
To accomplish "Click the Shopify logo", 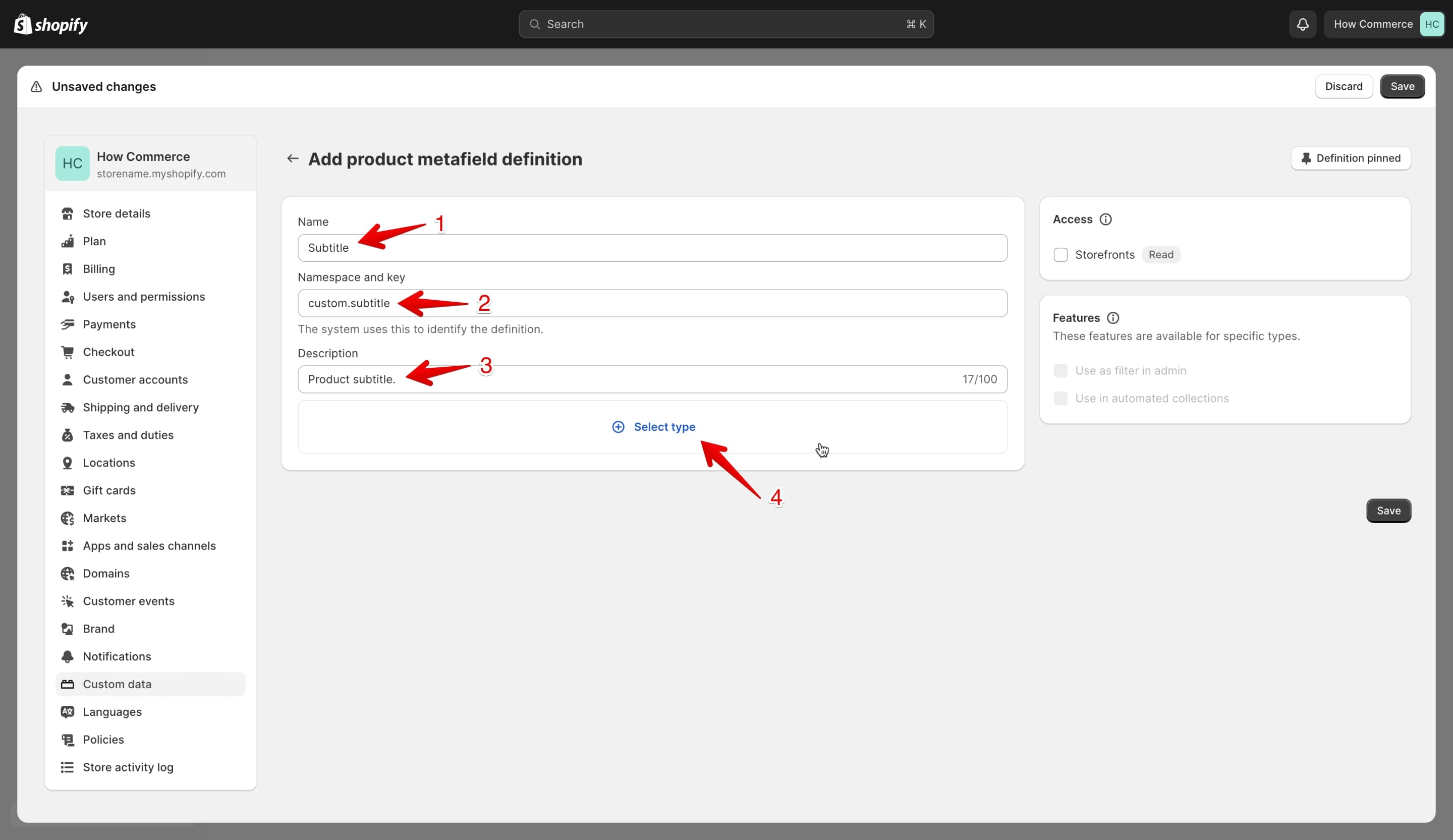I will click(51, 24).
